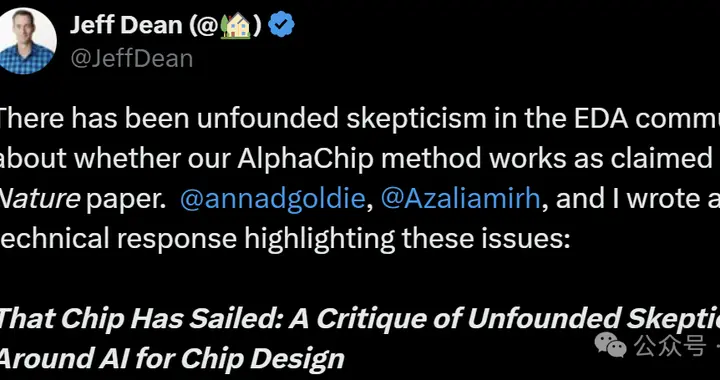Click the bold title 'That Chip Has Sailed'
Image resolution: width=720 pixels, height=380 pixels.
click(141, 318)
